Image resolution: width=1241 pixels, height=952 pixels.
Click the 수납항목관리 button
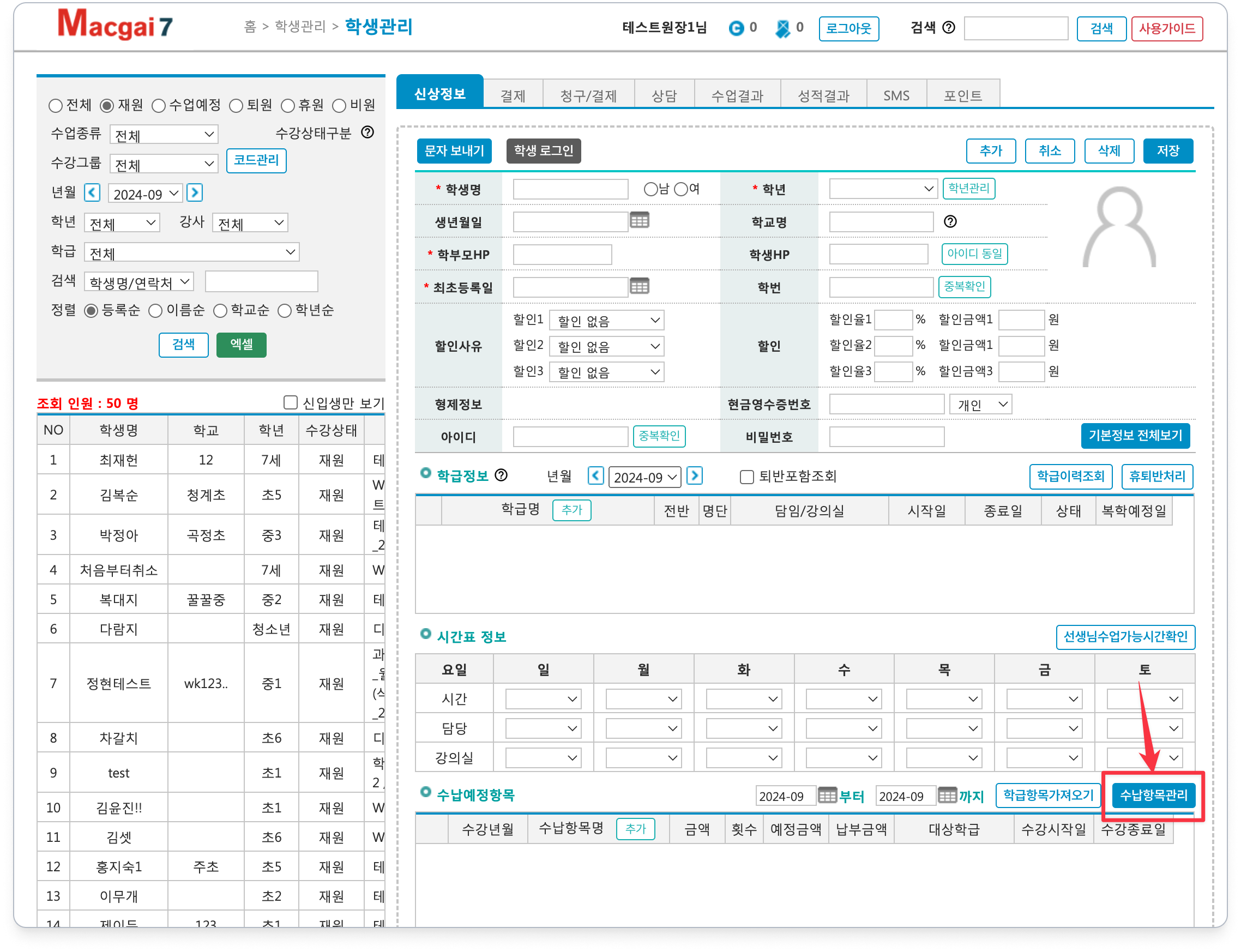(x=1153, y=796)
